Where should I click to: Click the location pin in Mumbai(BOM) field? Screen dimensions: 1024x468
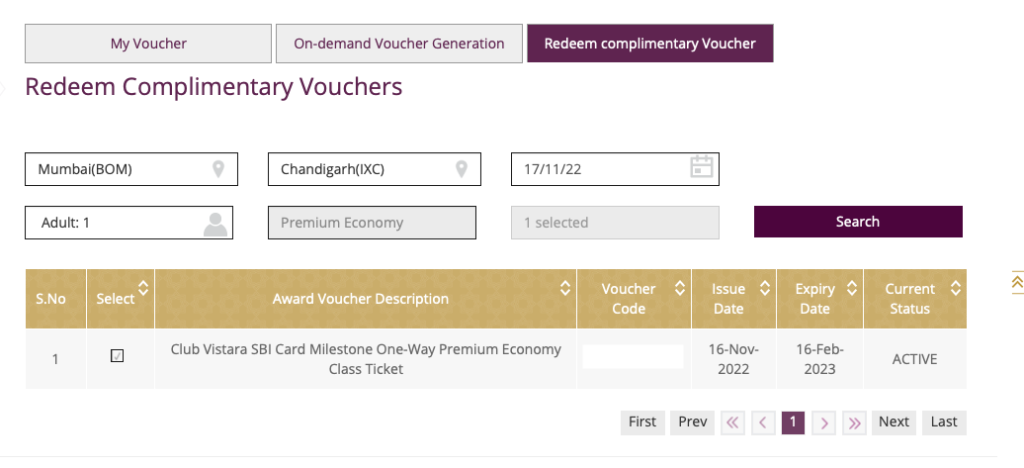click(218, 170)
